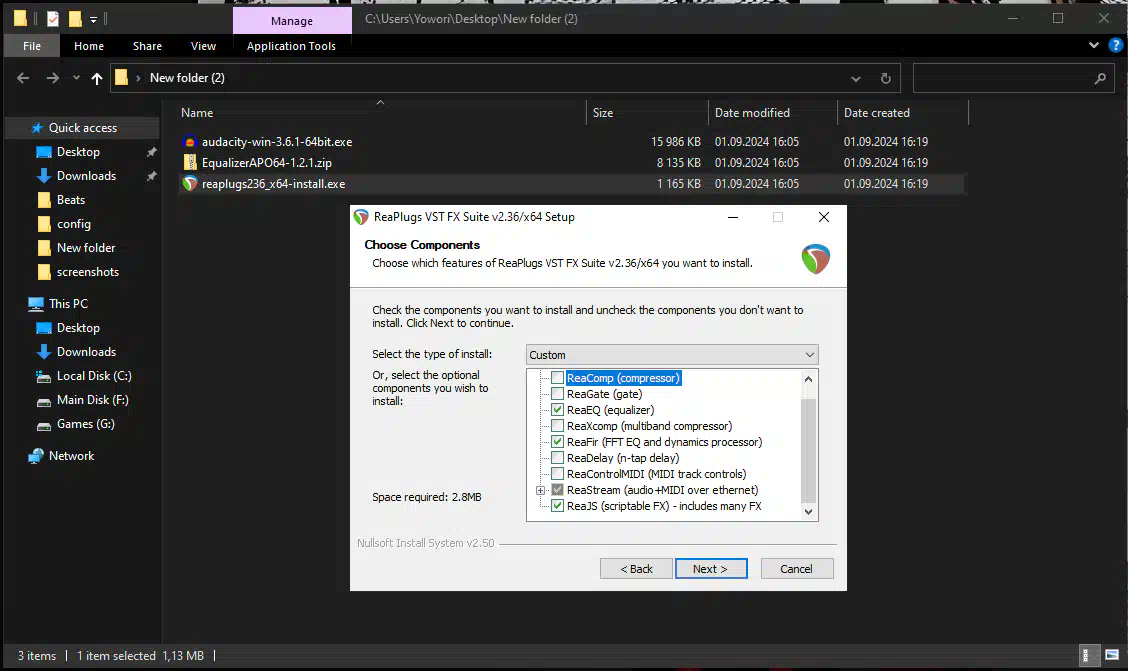Click the breadcrumb chevron before New folder (2)

138,78
